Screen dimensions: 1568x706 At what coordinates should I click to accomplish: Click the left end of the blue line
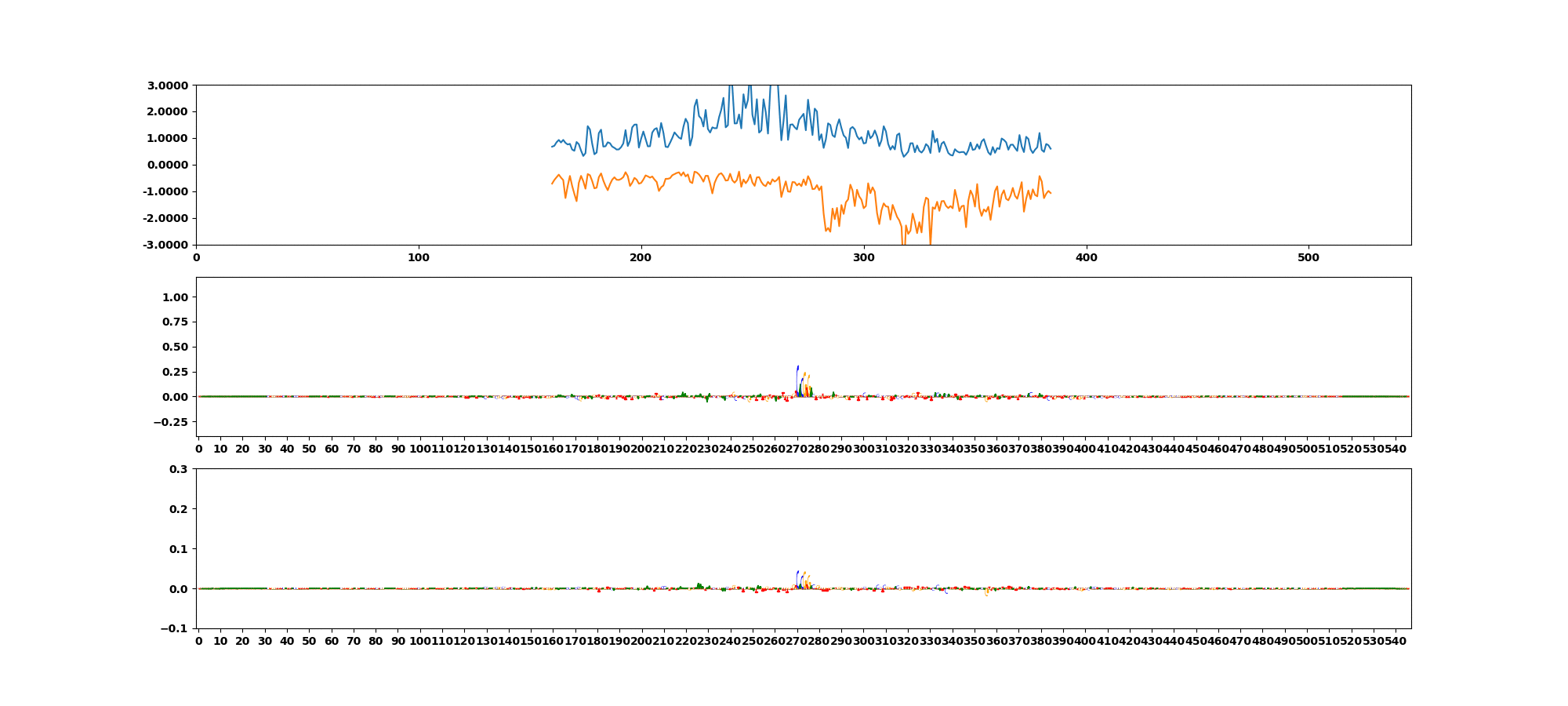[x=552, y=147]
